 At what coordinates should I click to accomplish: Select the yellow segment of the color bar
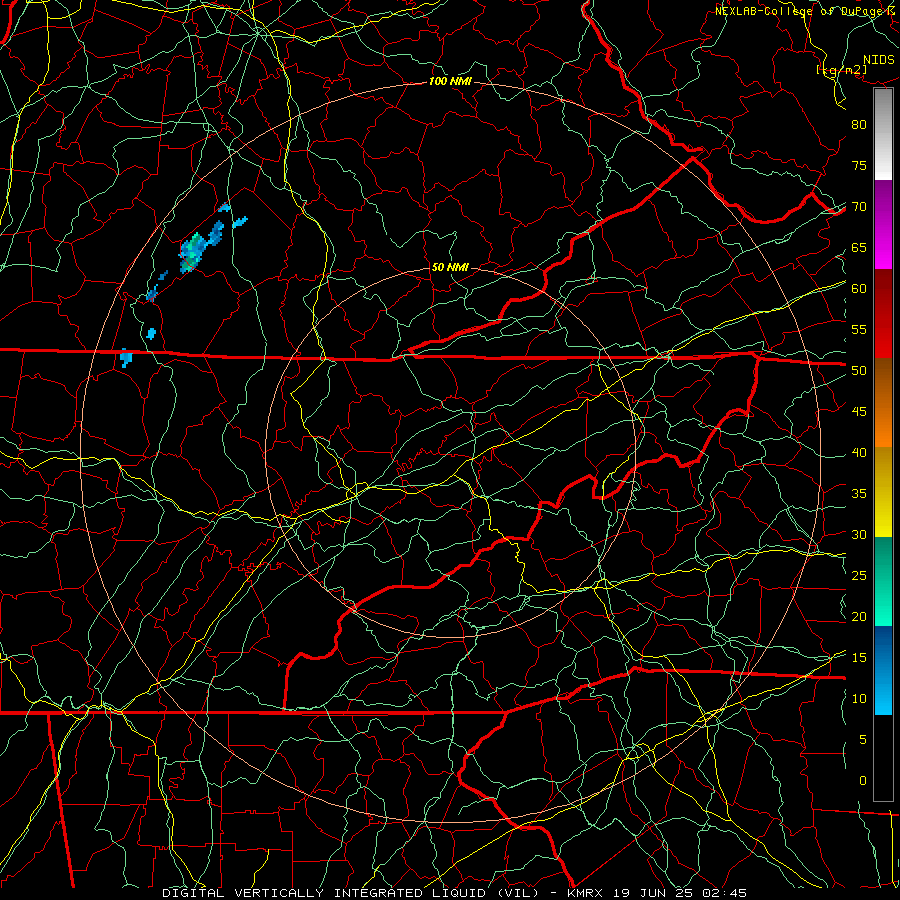(x=883, y=492)
